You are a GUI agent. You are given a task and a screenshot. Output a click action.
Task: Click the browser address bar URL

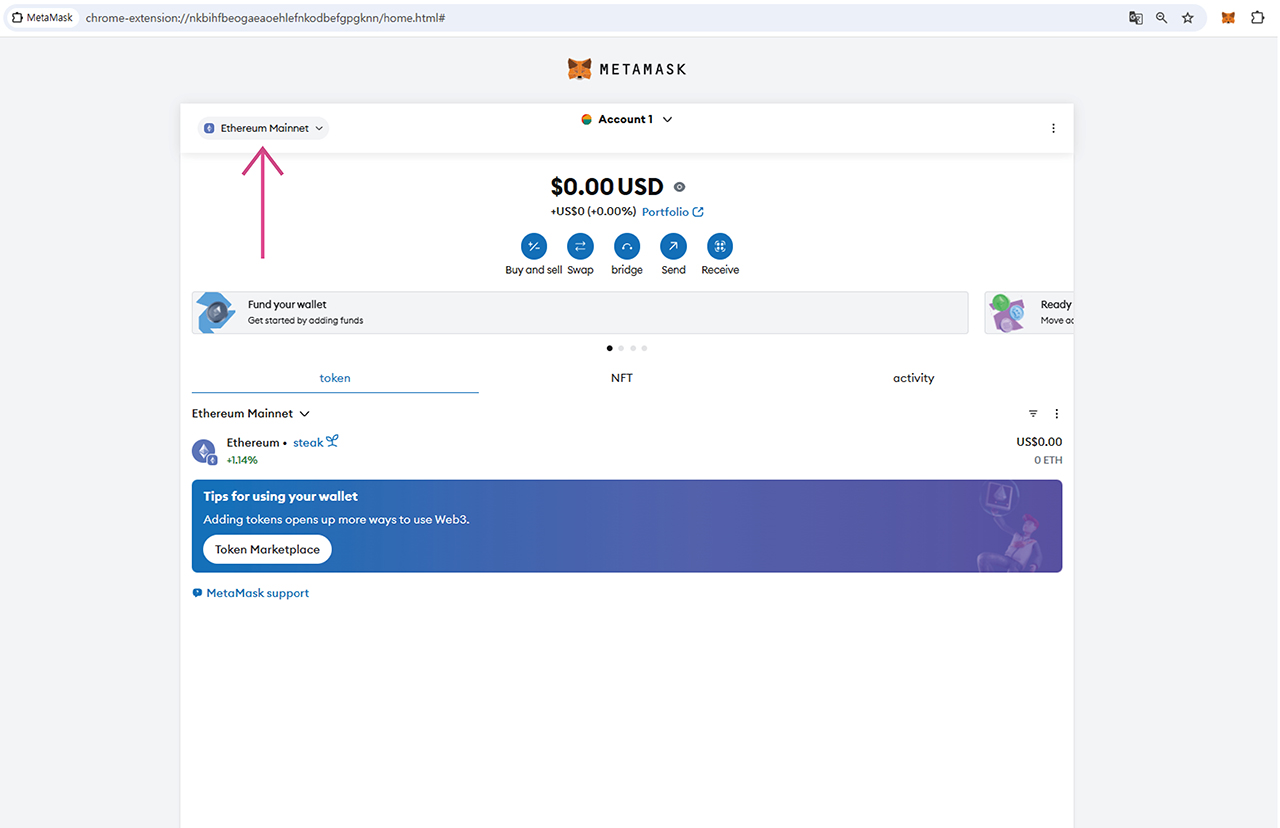pos(265,18)
